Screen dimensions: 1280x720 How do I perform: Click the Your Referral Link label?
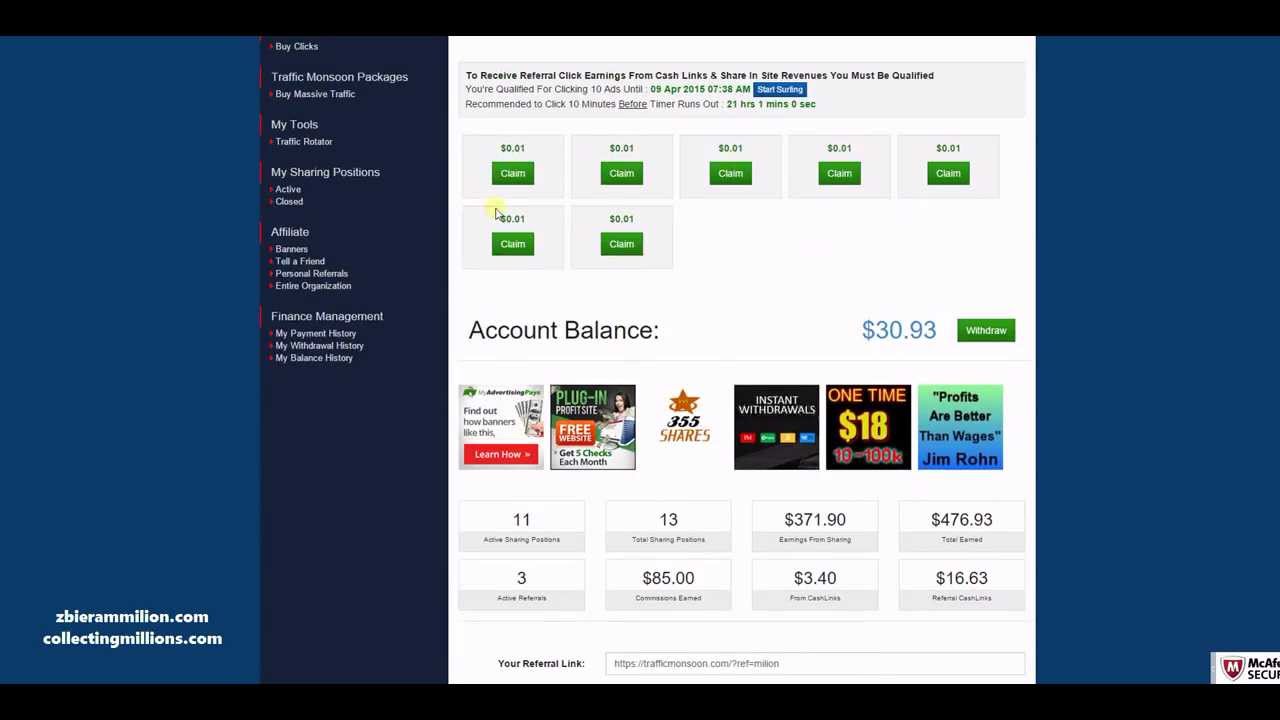pos(541,664)
